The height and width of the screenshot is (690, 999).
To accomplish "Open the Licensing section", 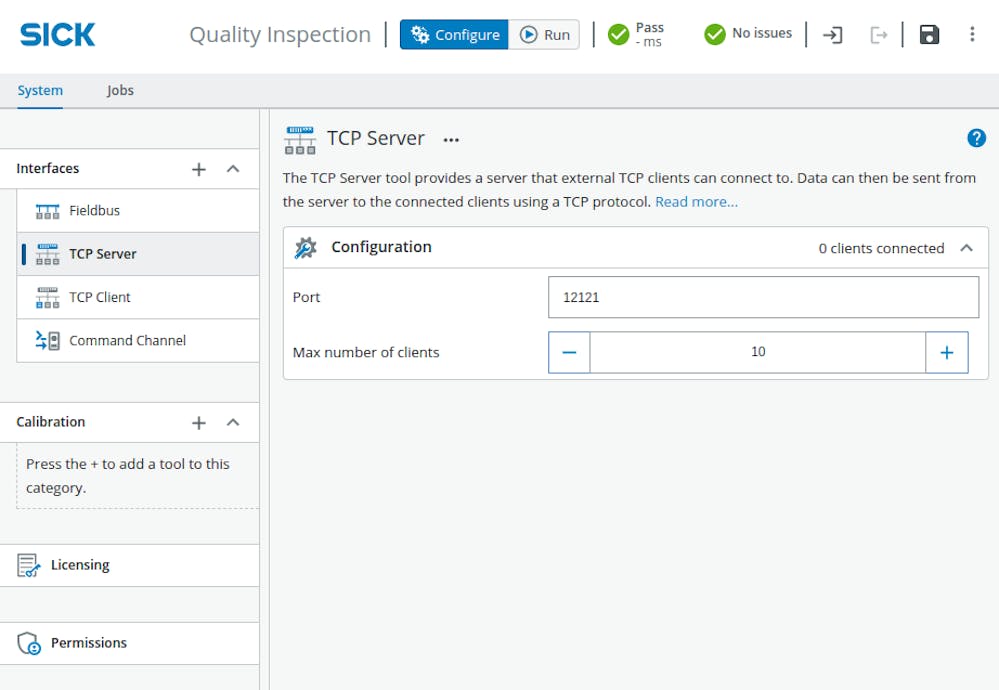I will click(x=129, y=565).
